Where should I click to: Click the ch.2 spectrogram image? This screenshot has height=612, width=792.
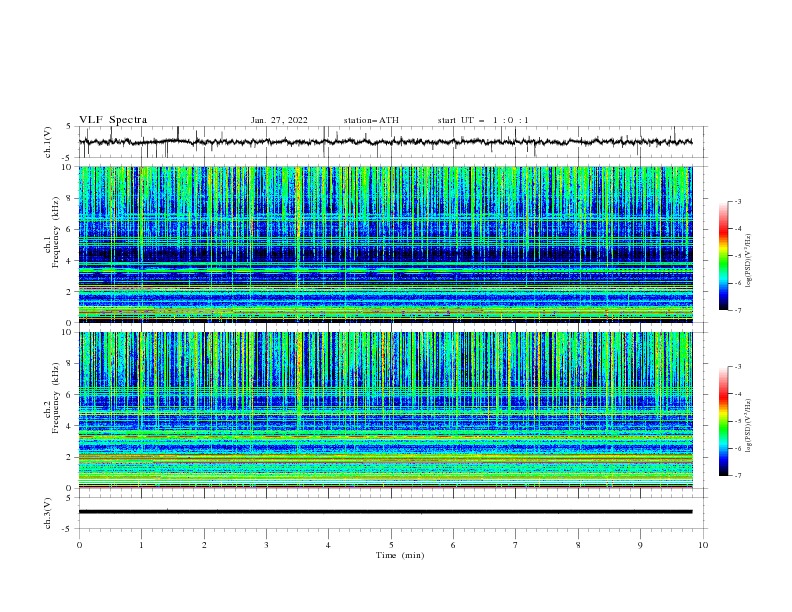pyautogui.click(x=385, y=410)
